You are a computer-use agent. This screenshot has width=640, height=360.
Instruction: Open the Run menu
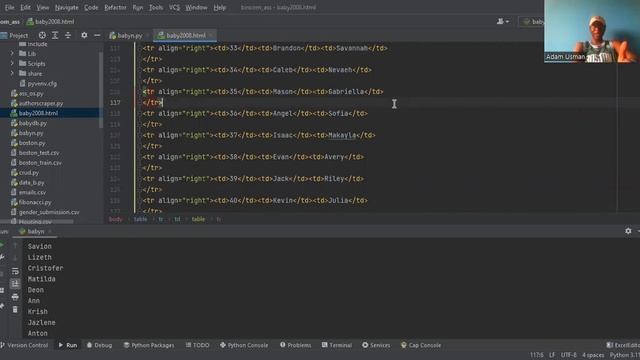pyautogui.click(x=138, y=7)
